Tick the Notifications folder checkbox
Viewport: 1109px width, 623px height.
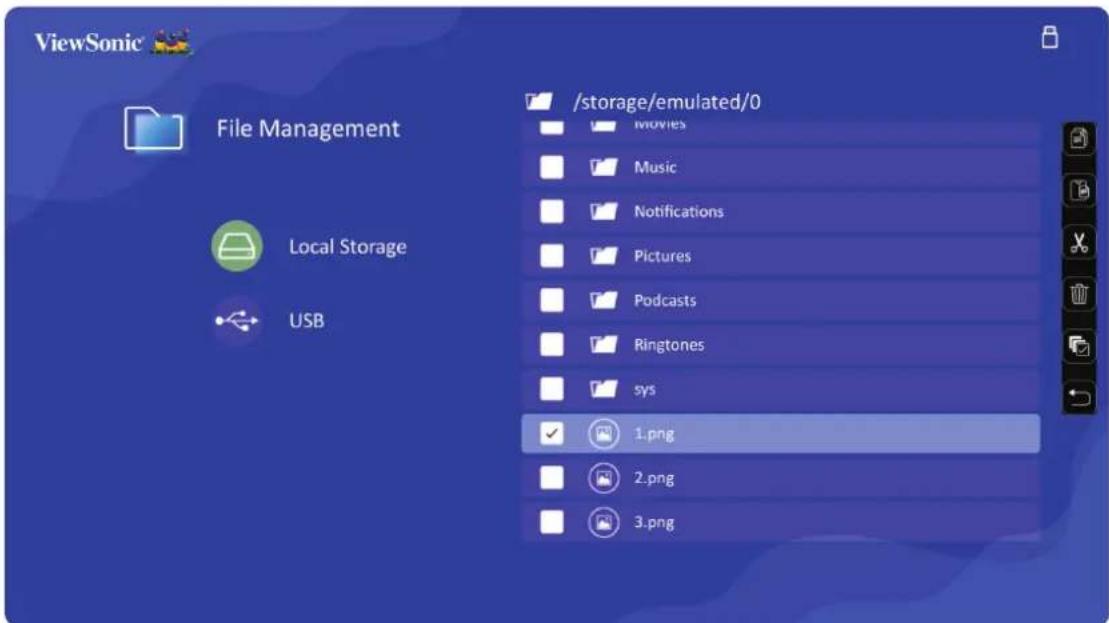(552, 211)
